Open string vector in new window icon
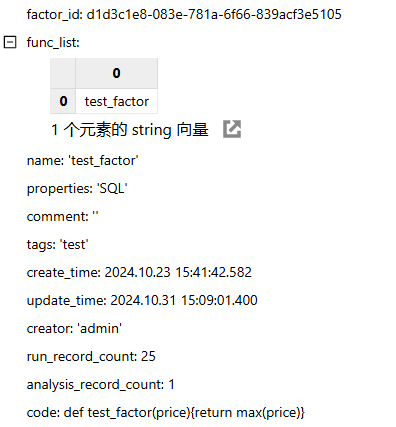The image size is (396, 427). pos(232,129)
